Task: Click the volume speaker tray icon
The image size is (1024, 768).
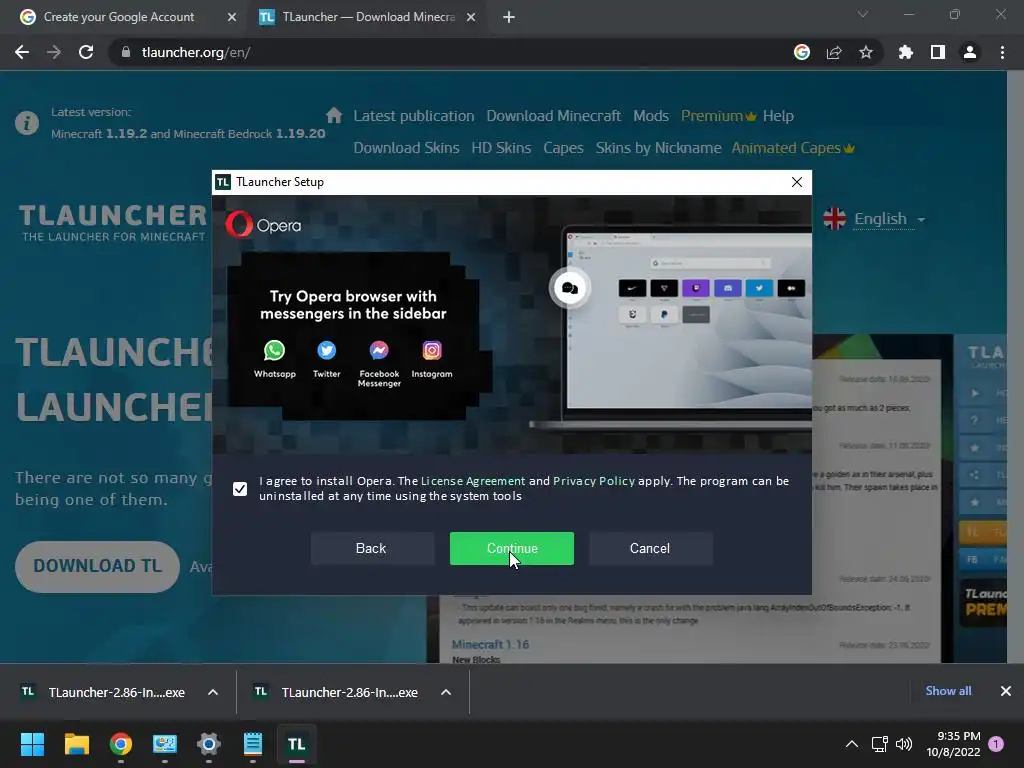Action: pos(904,744)
